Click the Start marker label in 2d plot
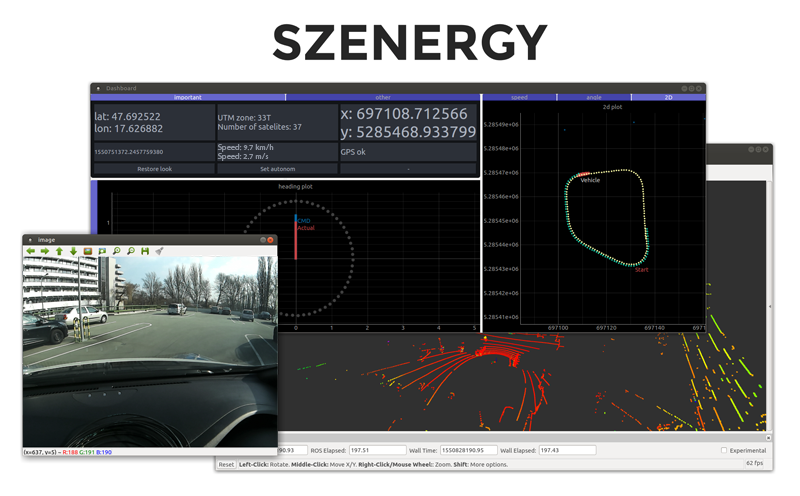This screenshot has height=496, width=800. pos(642,269)
